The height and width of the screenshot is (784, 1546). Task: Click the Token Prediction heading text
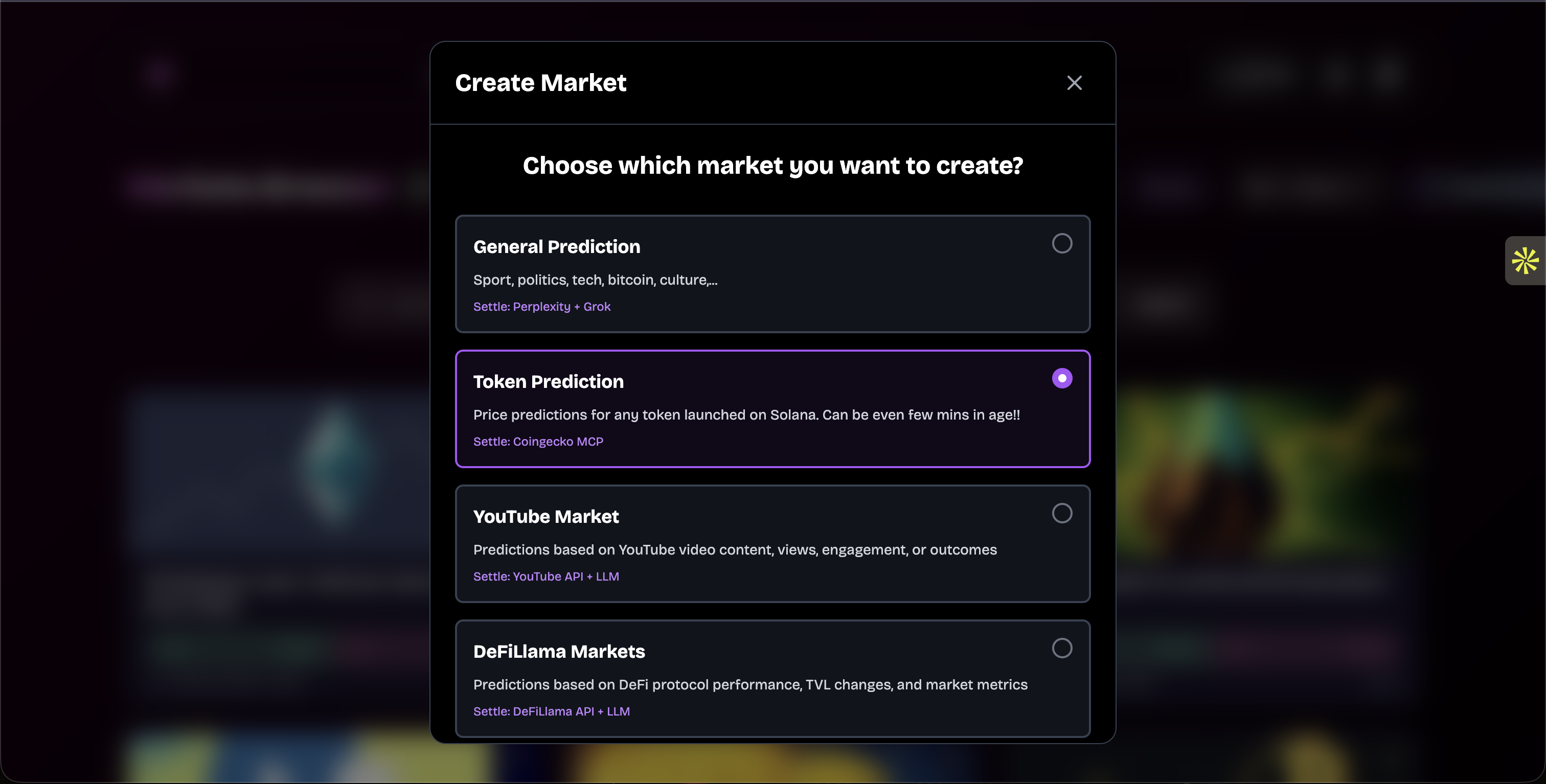click(548, 381)
